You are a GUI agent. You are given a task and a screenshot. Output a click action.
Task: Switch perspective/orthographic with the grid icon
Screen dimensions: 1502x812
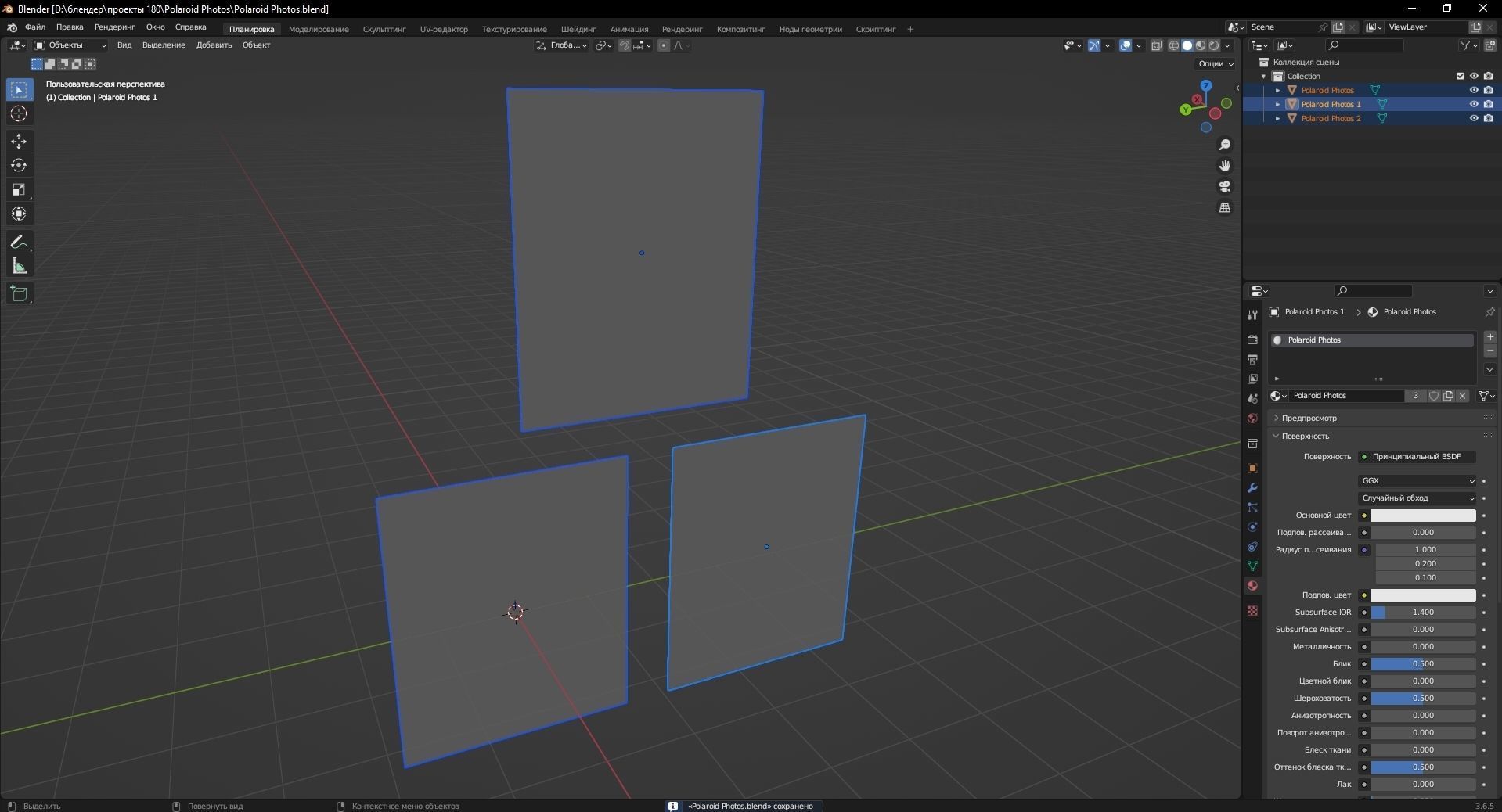(1225, 207)
